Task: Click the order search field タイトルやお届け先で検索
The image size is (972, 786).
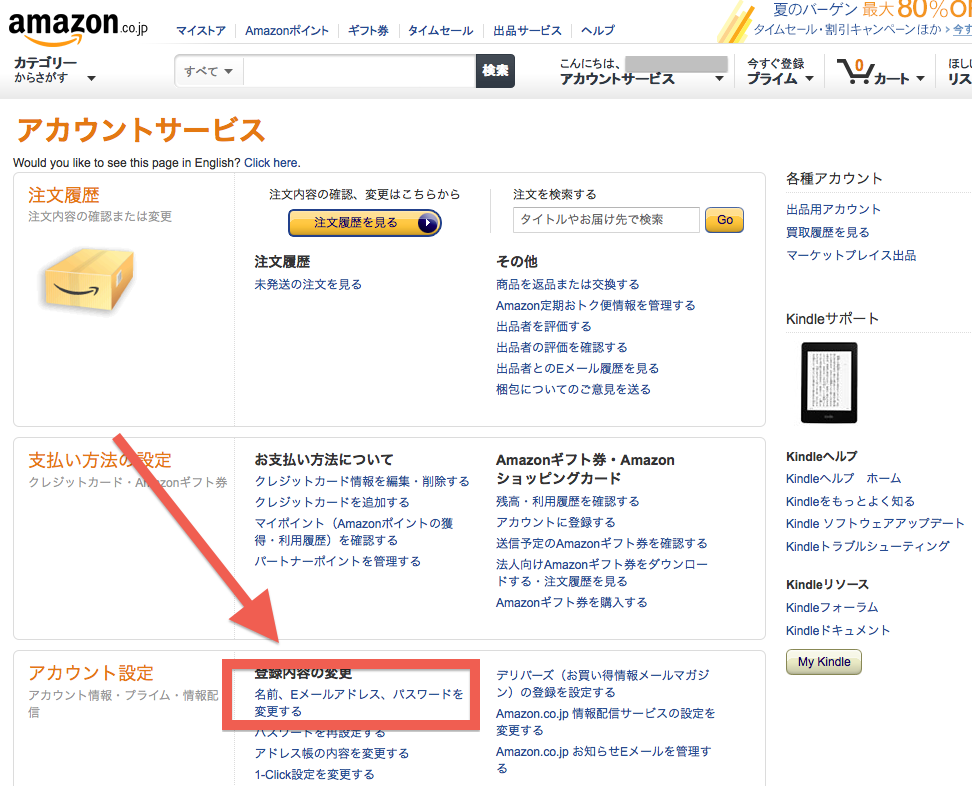Action: [606, 219]
